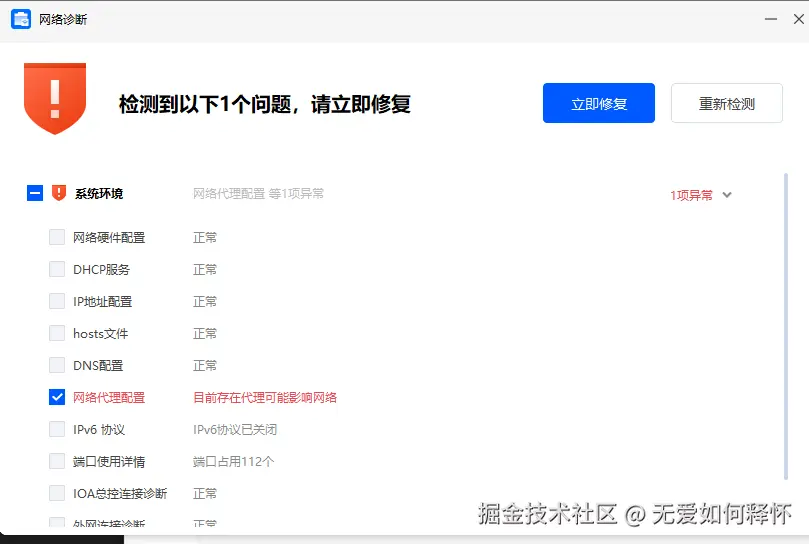
Task: Click the 网络代理配置 red item label
Action: pyautogui.click(x=109, y=397)
